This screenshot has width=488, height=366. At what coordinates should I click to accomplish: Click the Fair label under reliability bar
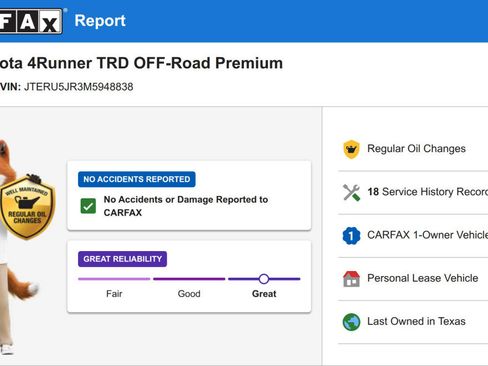(x=114, y=294)
